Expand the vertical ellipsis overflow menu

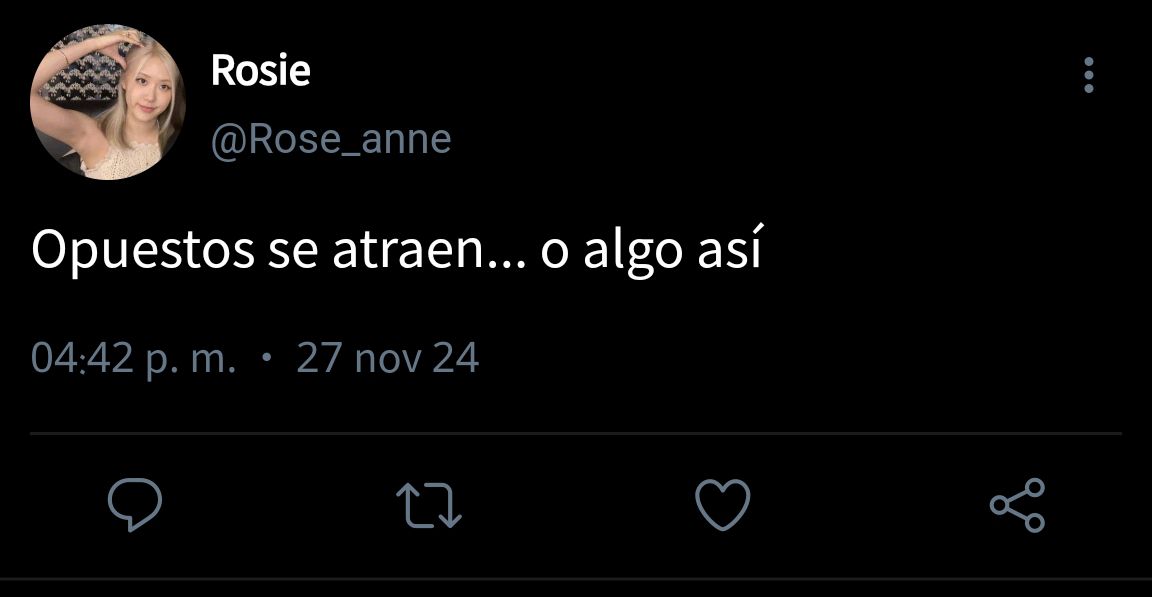(1089, 75)
